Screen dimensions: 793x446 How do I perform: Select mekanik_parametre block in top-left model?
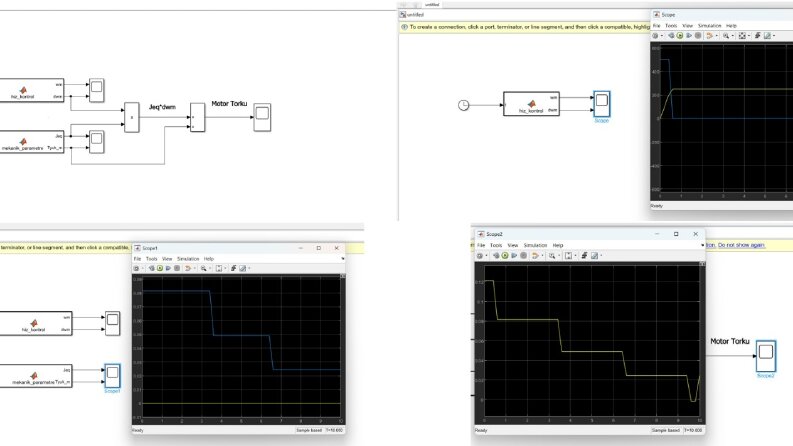click(31, 142)
